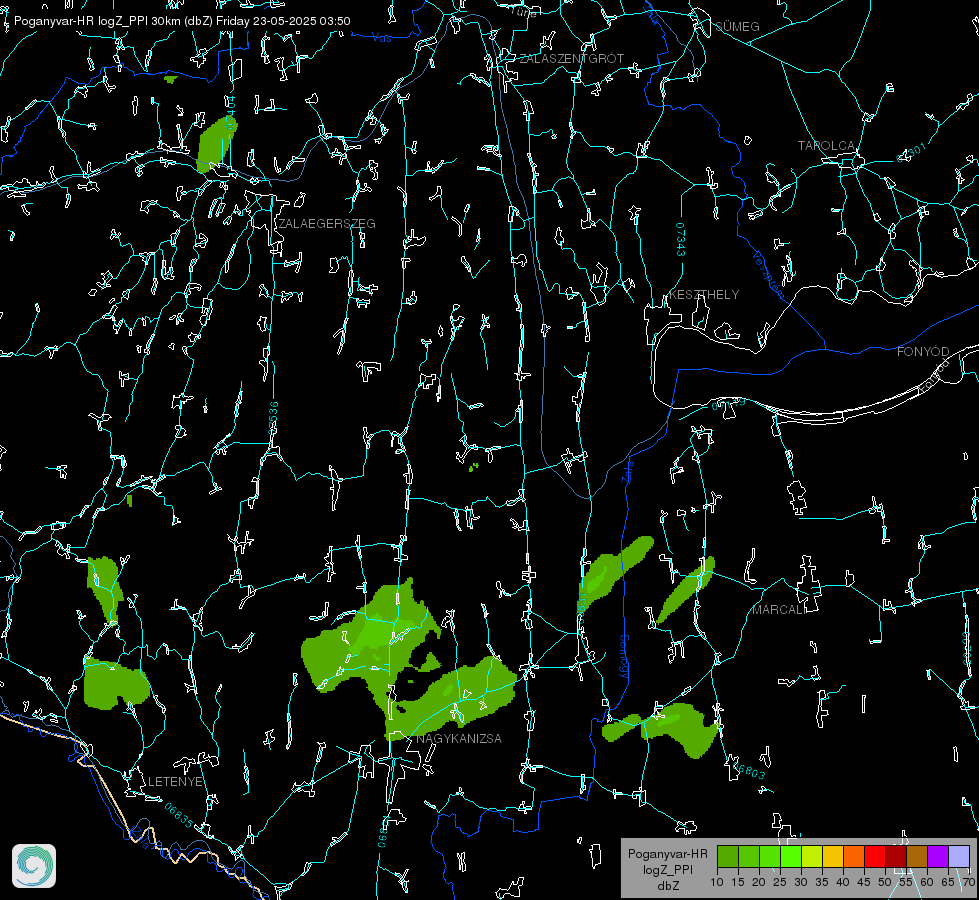Click the legend scale value 70
Viewport: 979px width, 900px height.
tap(969, 882)
